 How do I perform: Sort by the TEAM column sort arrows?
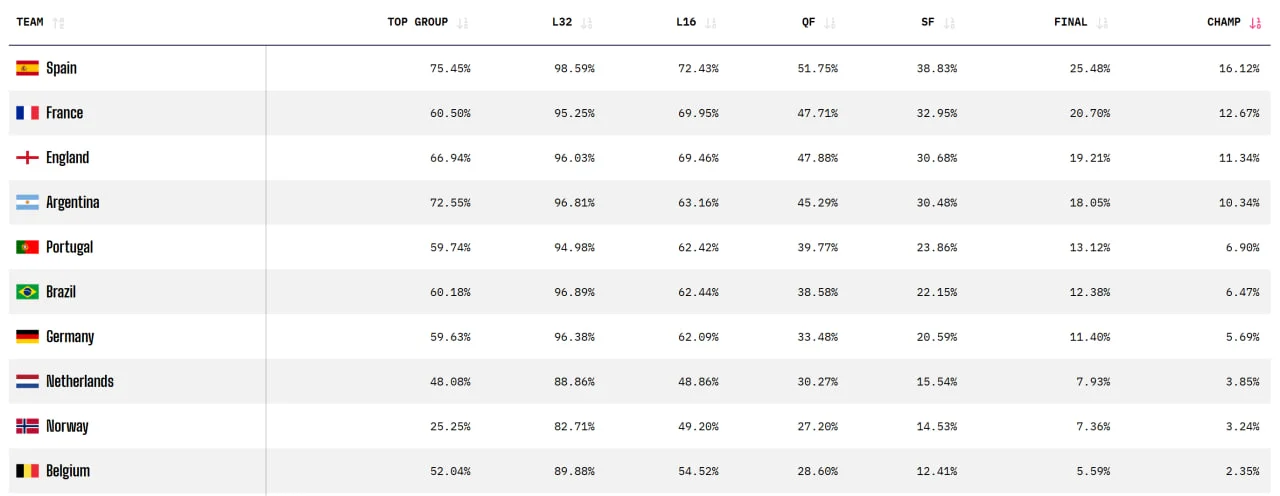pos(58,22)
